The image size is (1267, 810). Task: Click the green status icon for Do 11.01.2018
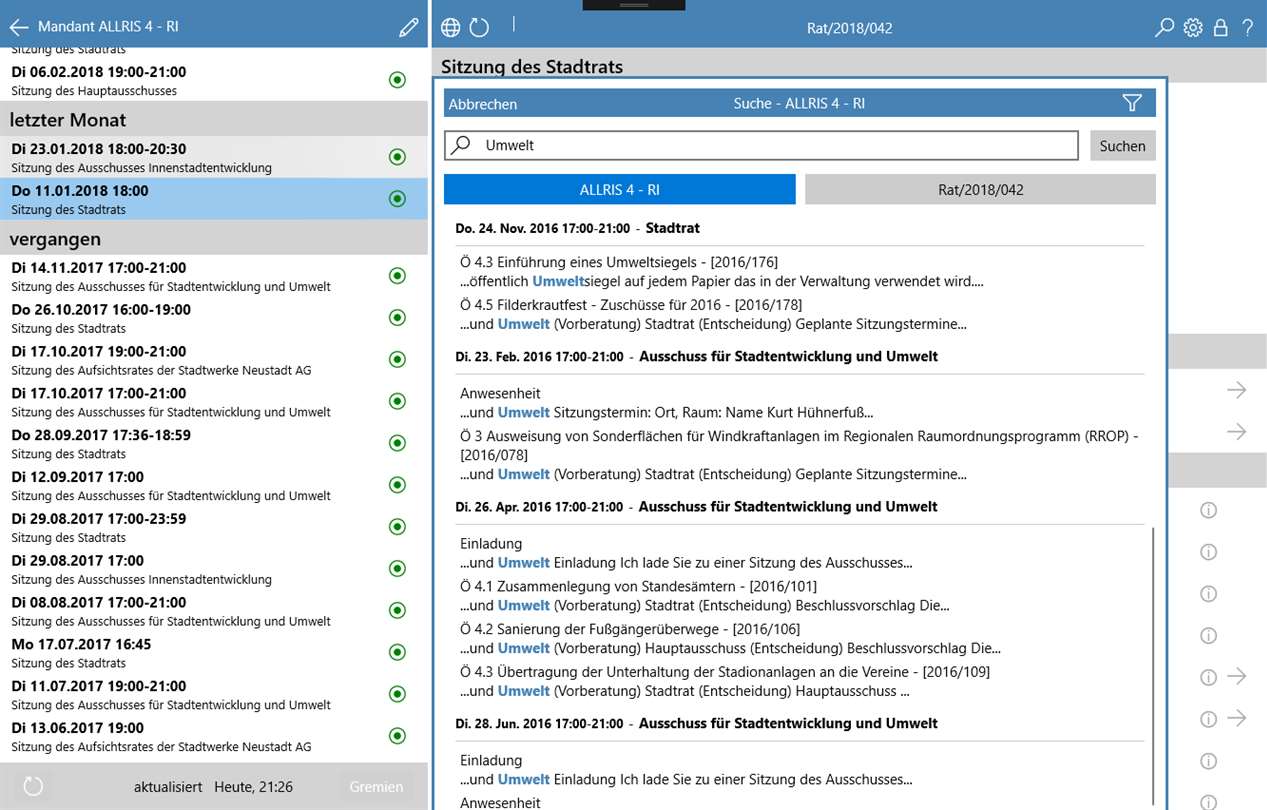(x=397, y=199)
